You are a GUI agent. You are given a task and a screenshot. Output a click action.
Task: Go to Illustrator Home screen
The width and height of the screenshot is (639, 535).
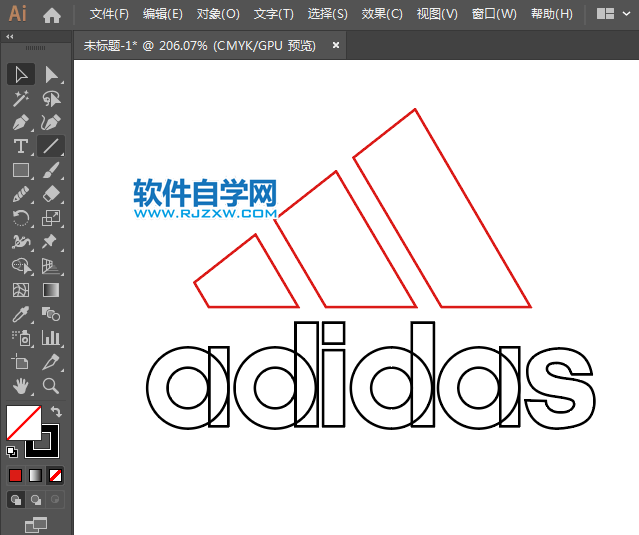[x=52, y=15]
